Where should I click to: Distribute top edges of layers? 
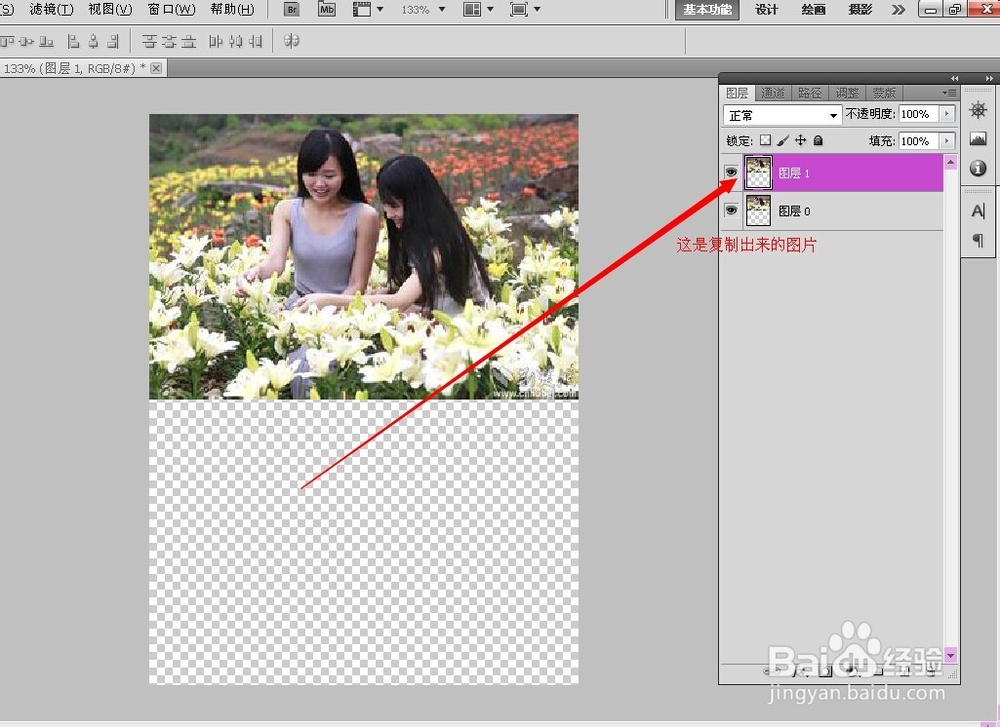point(149,41)
